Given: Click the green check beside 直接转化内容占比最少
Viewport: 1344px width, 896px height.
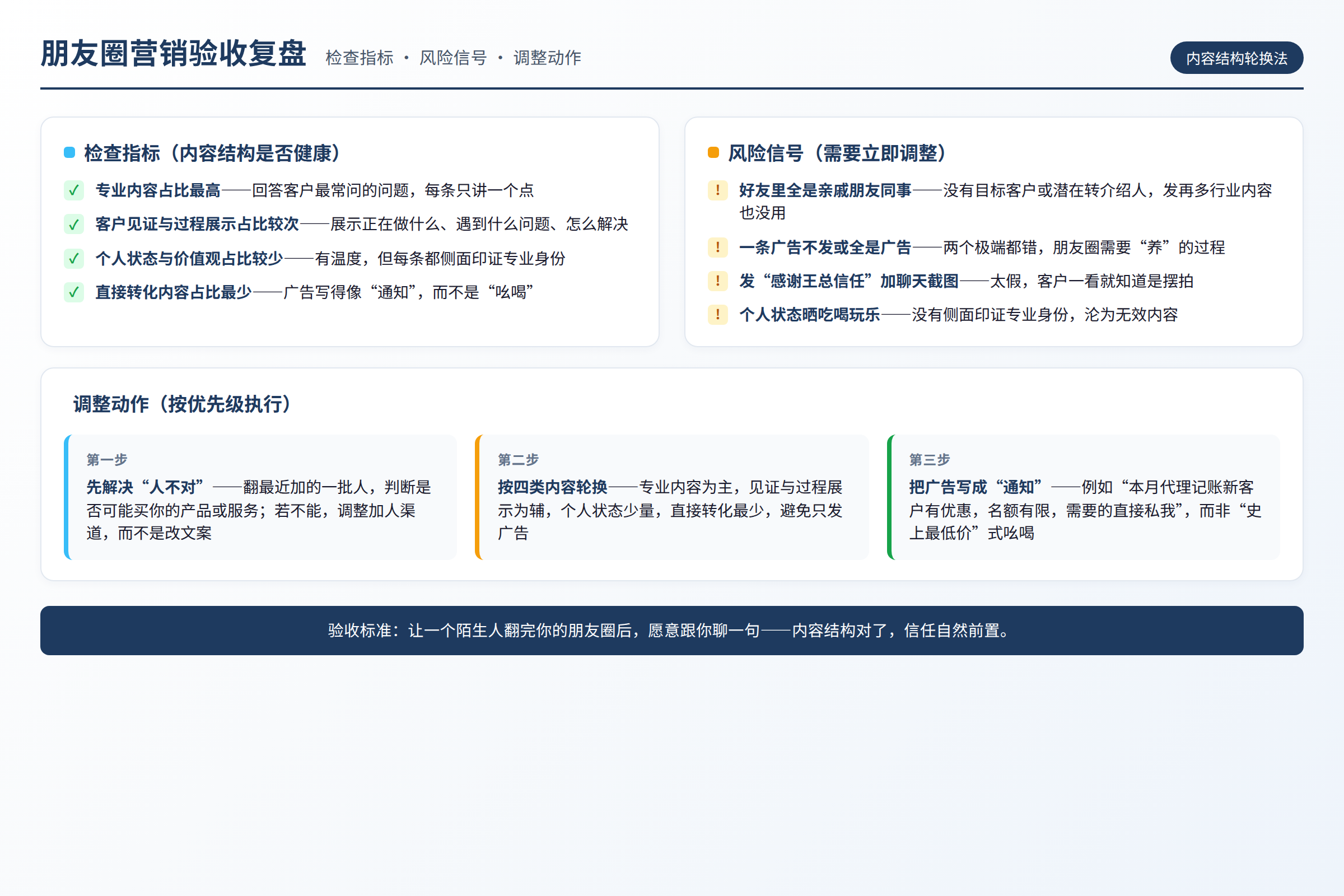Looking at the screenshot, I should coord(74,292).
